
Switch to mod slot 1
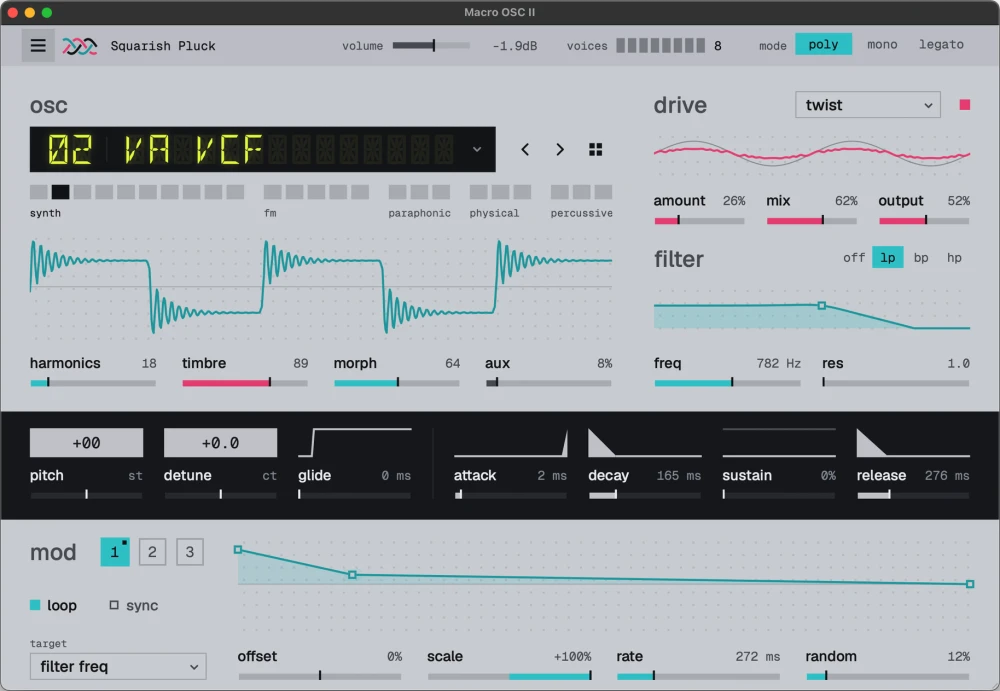[x=115, y=552]
